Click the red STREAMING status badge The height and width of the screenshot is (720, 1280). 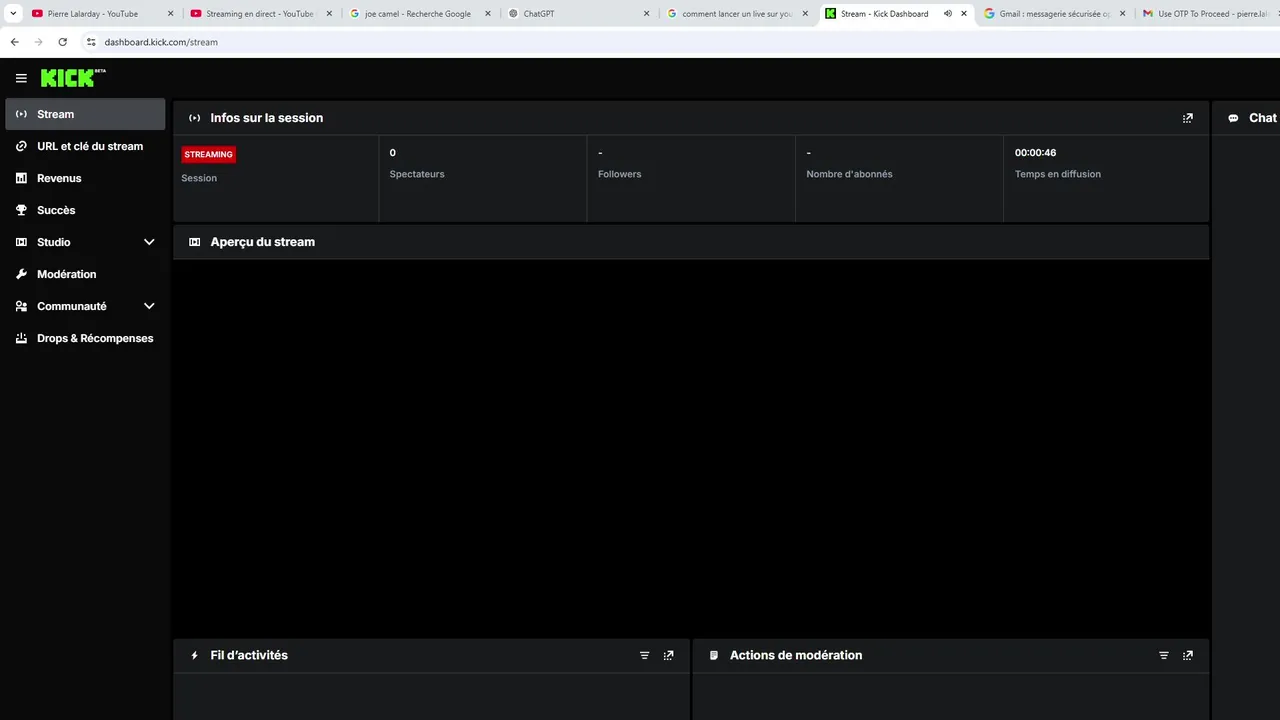click(208, 154)
